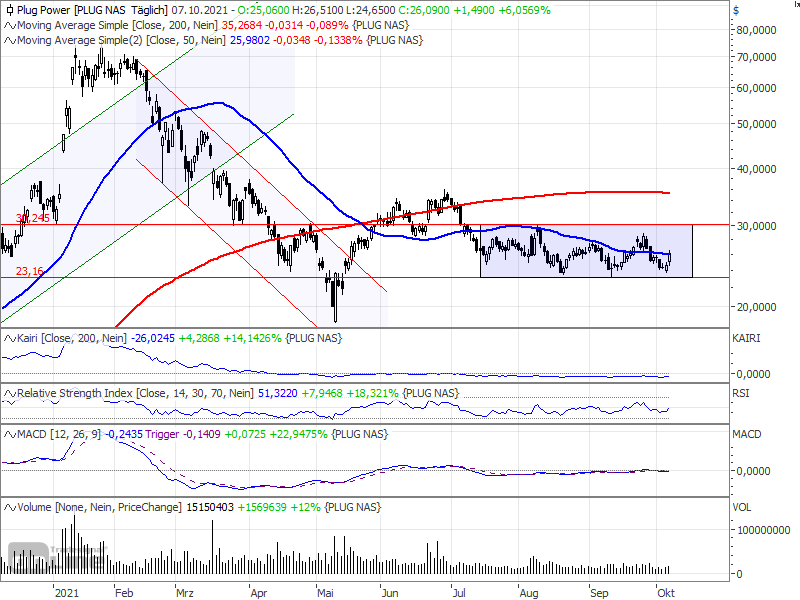Click the Mrz label on the time axis
This screenshot has width=800, height=600.
click(185, 593)
